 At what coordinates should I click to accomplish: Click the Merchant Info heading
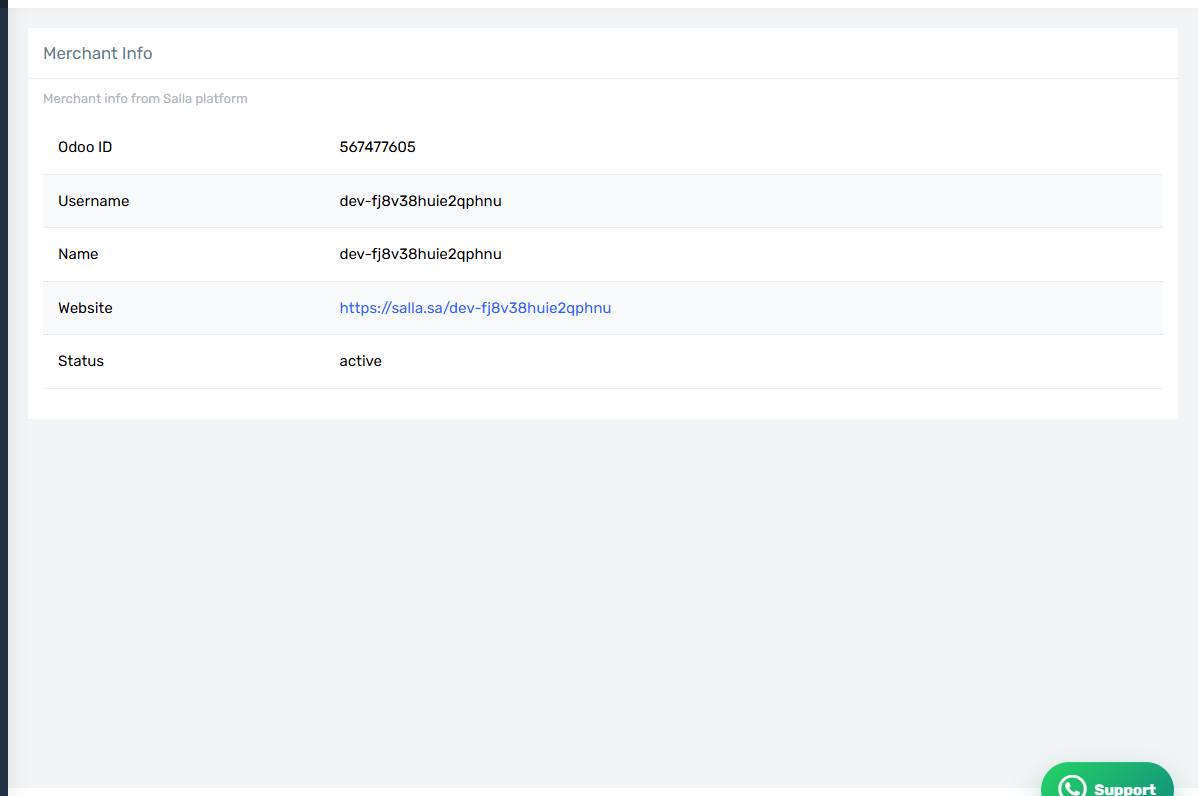click(98, 53)
